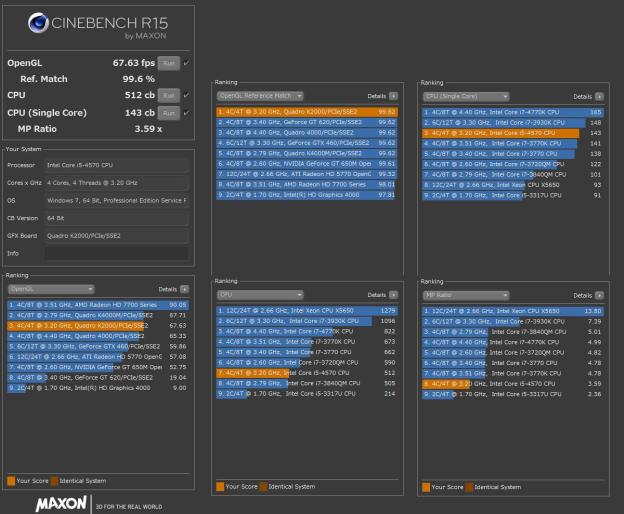The height and width of the screenshot is (514, 624).
Task: Select Xeon X5650 row scoring 1279 in CPU ranking
Action: pos(307,310)
